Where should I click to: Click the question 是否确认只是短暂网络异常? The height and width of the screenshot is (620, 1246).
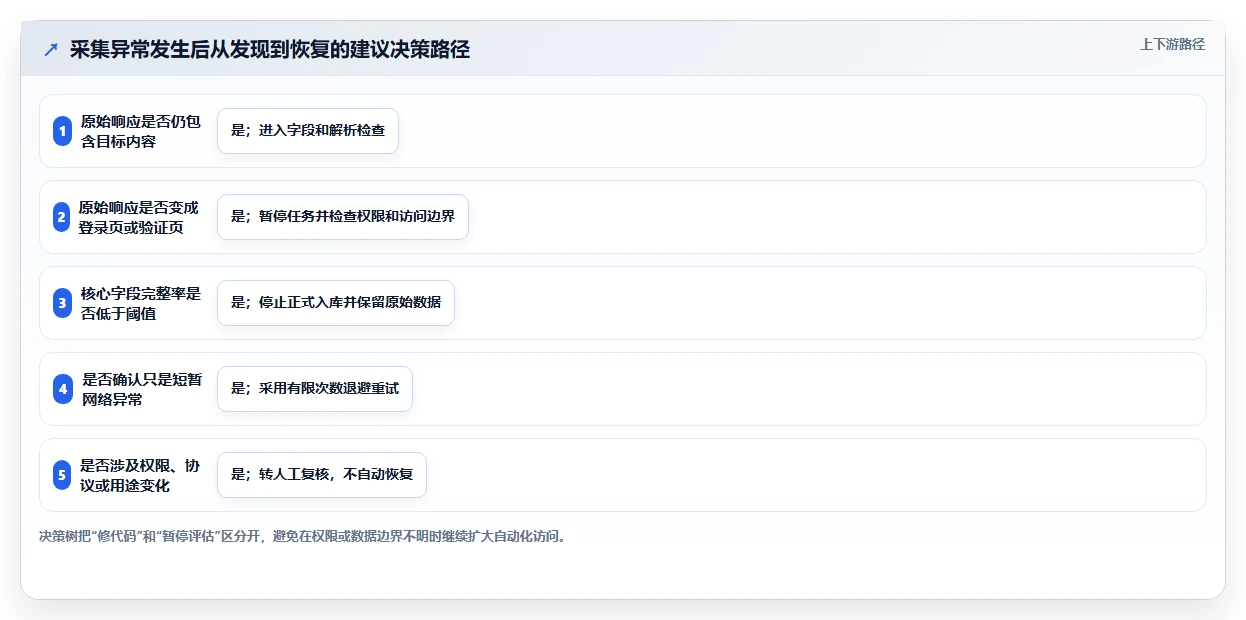click(141, 389)
